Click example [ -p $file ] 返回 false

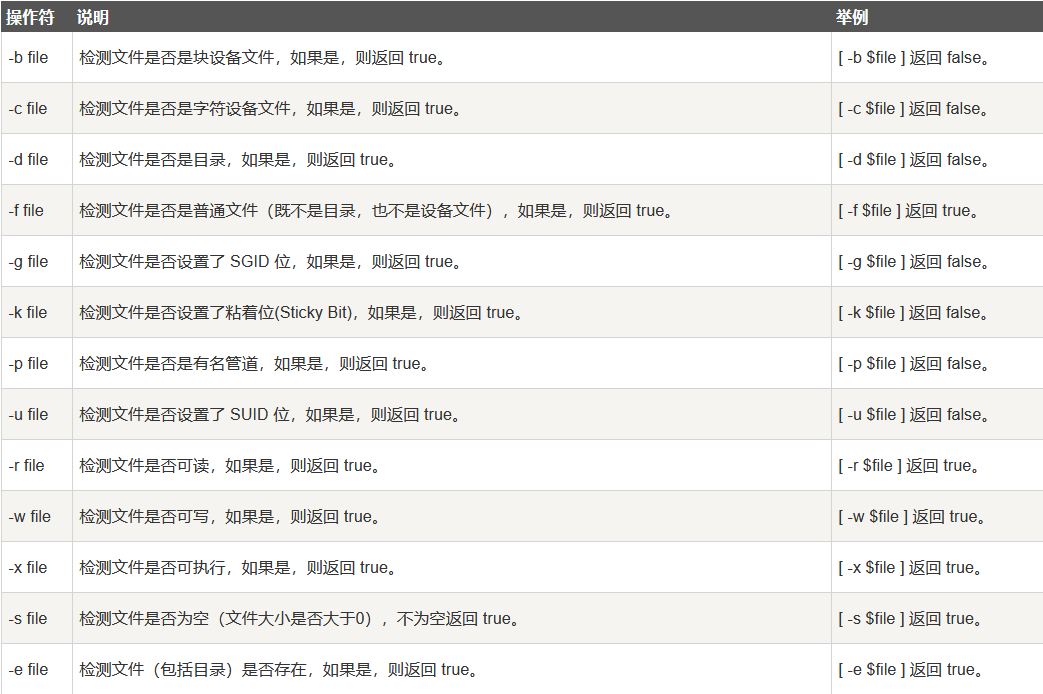click(913, 364)
